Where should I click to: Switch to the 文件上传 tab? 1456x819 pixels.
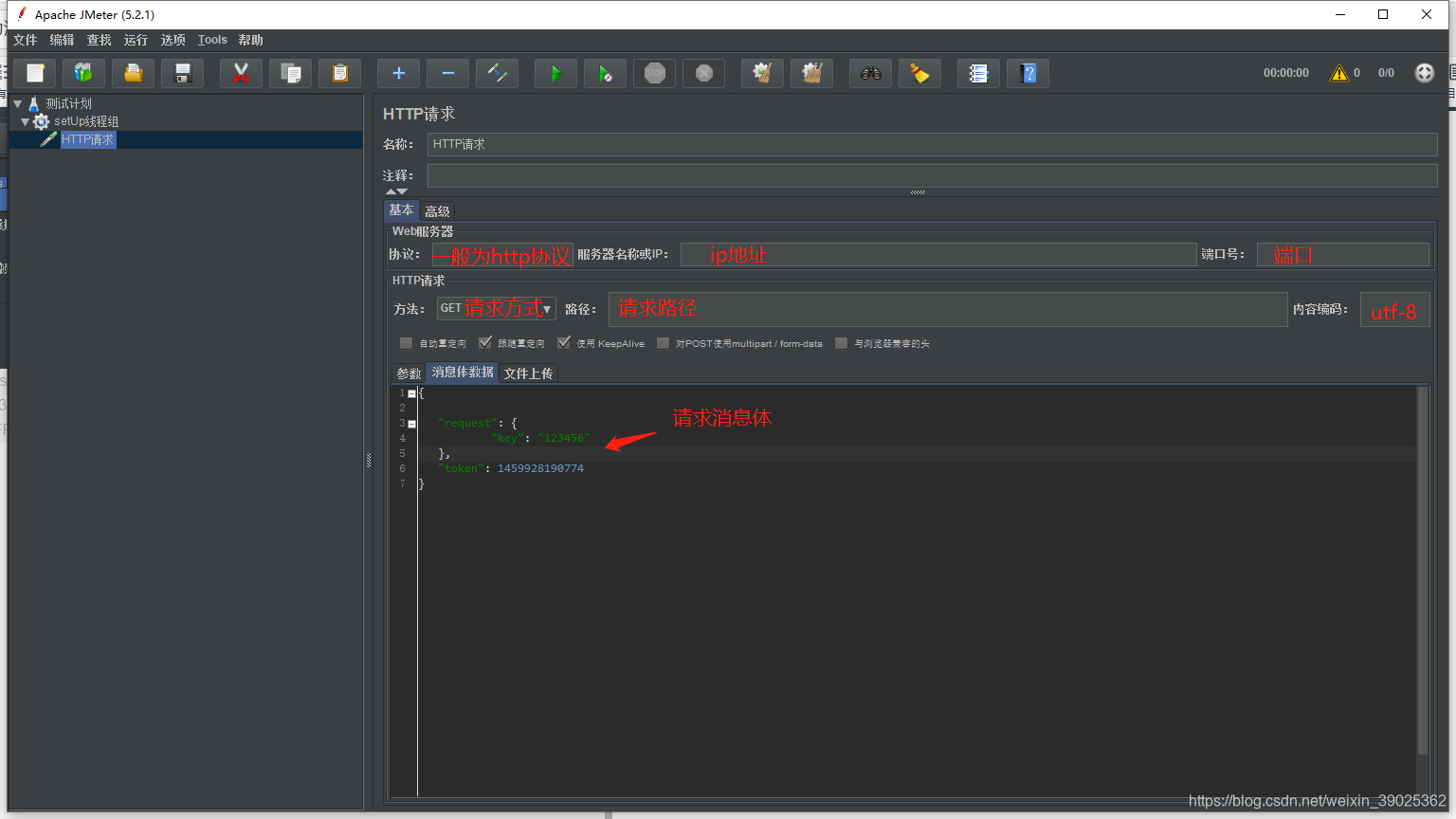coord(528,373)
